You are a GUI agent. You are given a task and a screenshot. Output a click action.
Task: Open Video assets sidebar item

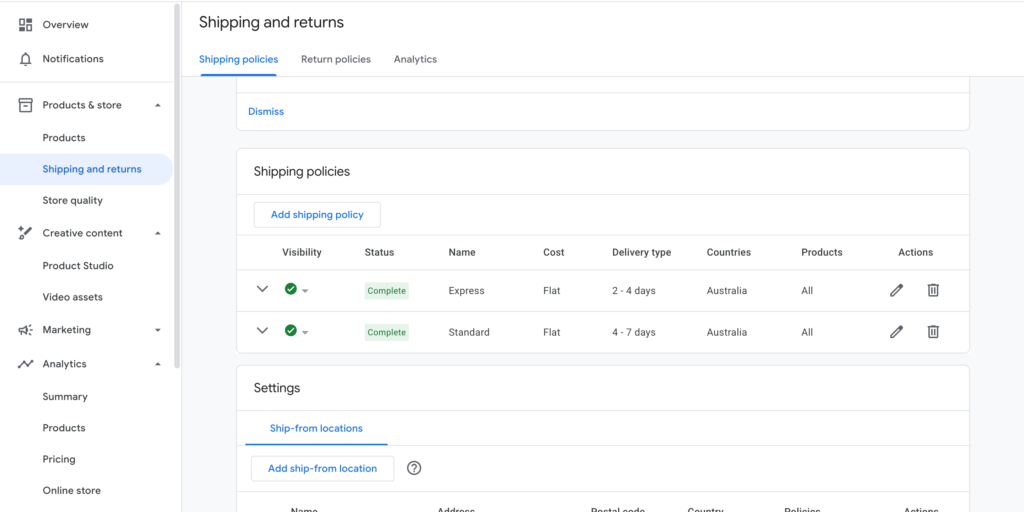click(72, 297)
